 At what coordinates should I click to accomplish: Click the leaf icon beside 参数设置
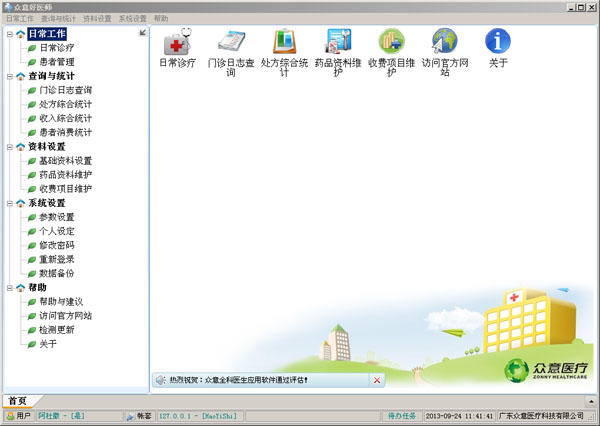click(32, 217)
